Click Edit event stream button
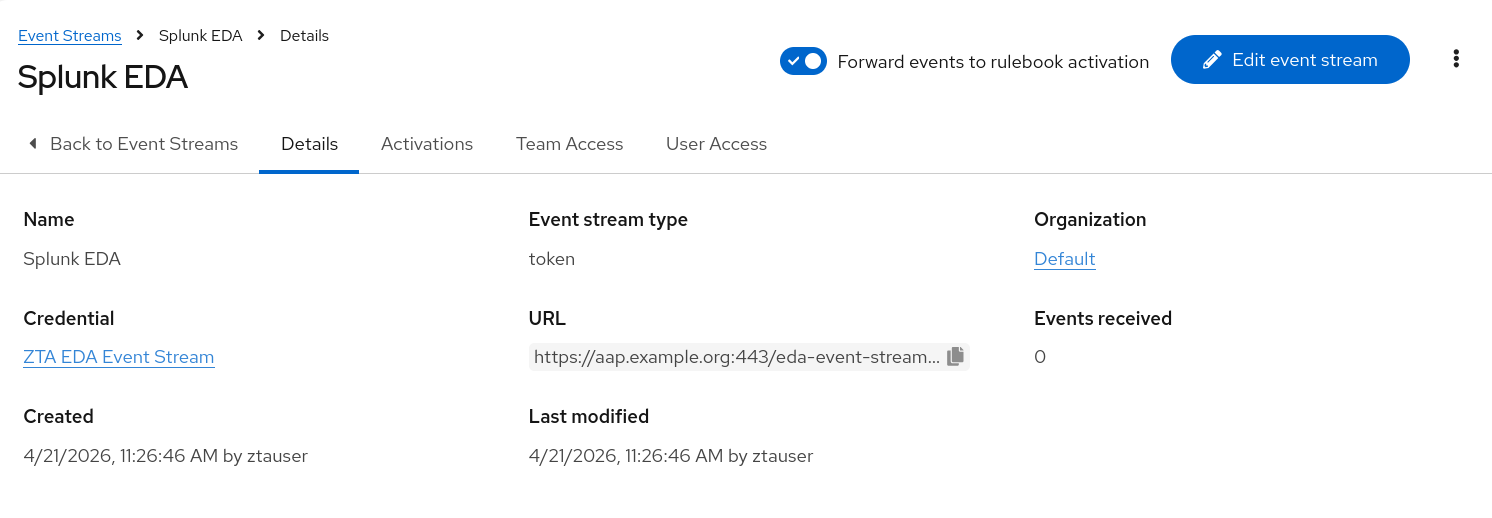Image resolution: width=1492 pixels, height=518 pixels. click(1290, 60)
